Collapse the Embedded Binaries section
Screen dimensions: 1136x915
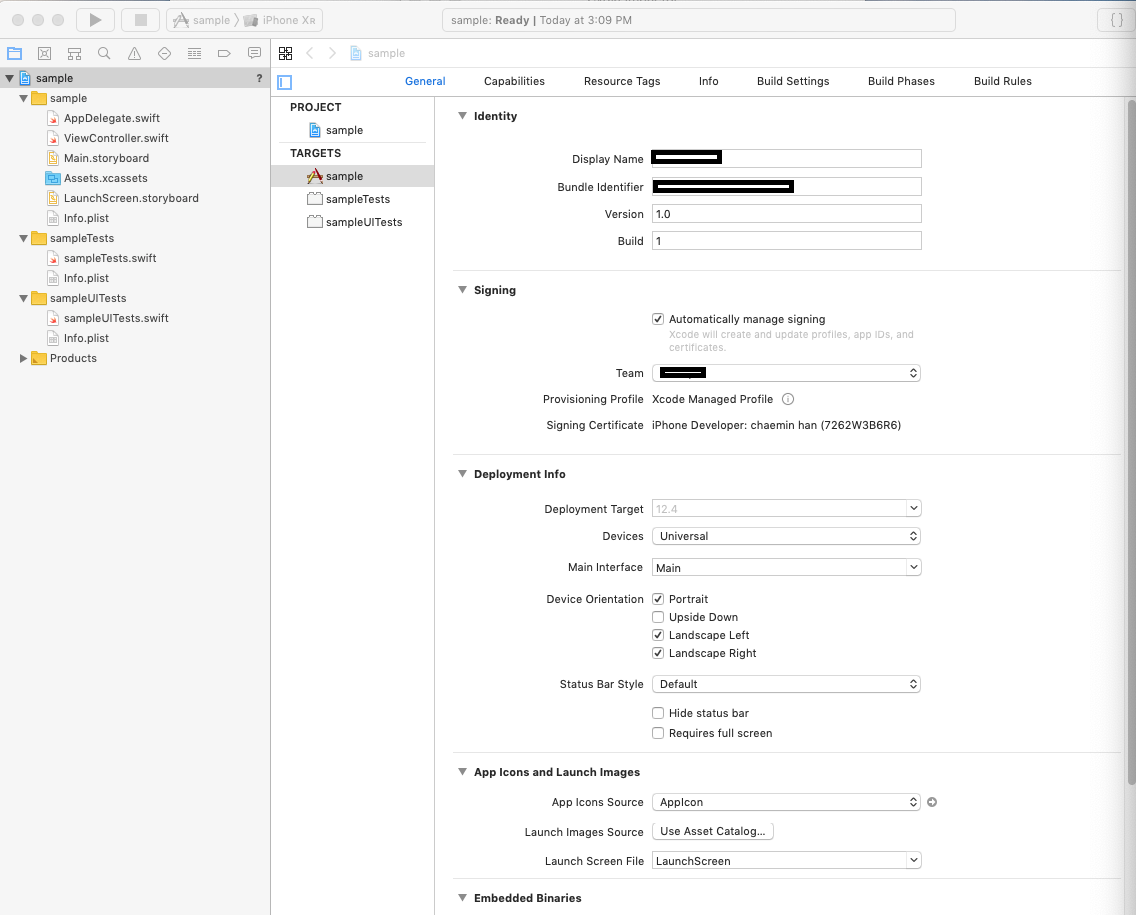pos(462,898)
